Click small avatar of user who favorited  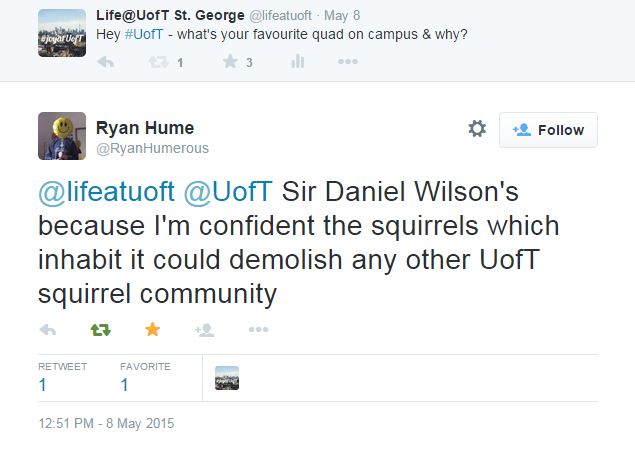pos(227,378)
